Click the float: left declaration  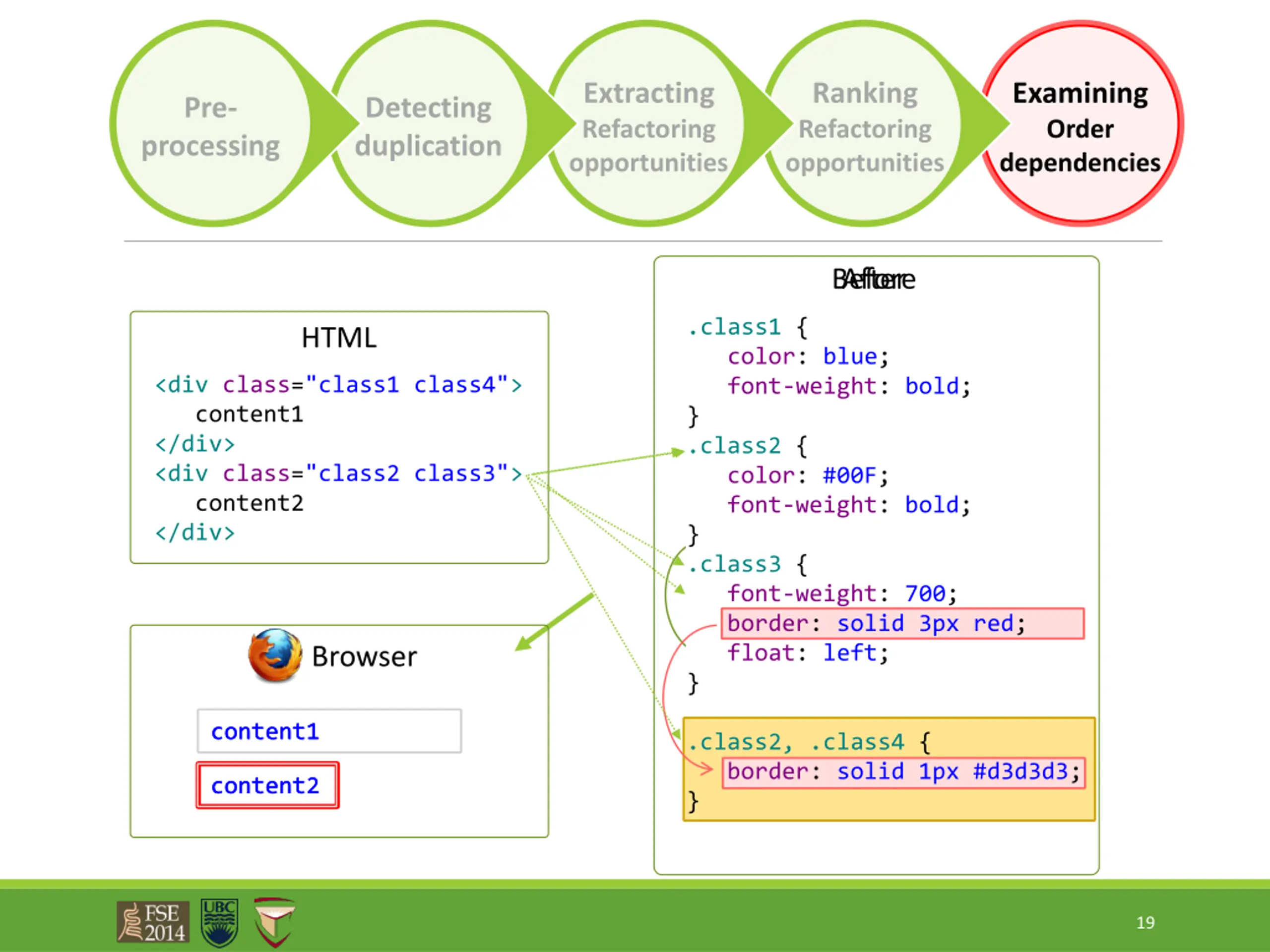(x=808, y=653)
